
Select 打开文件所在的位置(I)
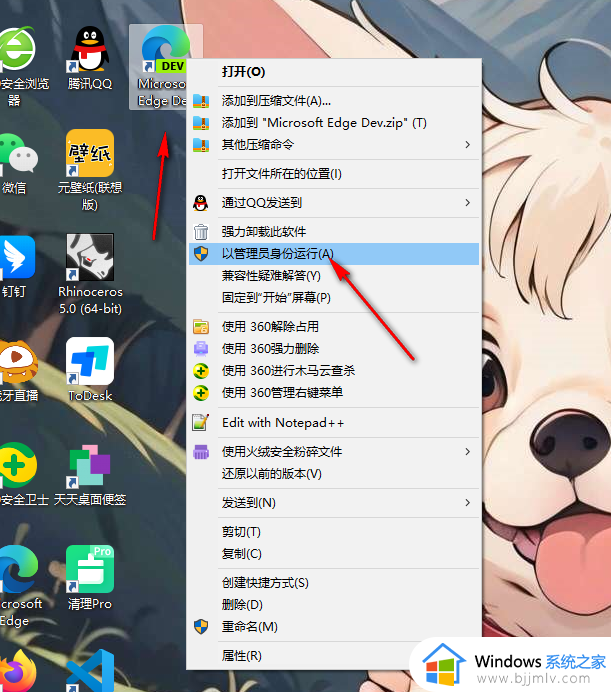tap(334, 174)
